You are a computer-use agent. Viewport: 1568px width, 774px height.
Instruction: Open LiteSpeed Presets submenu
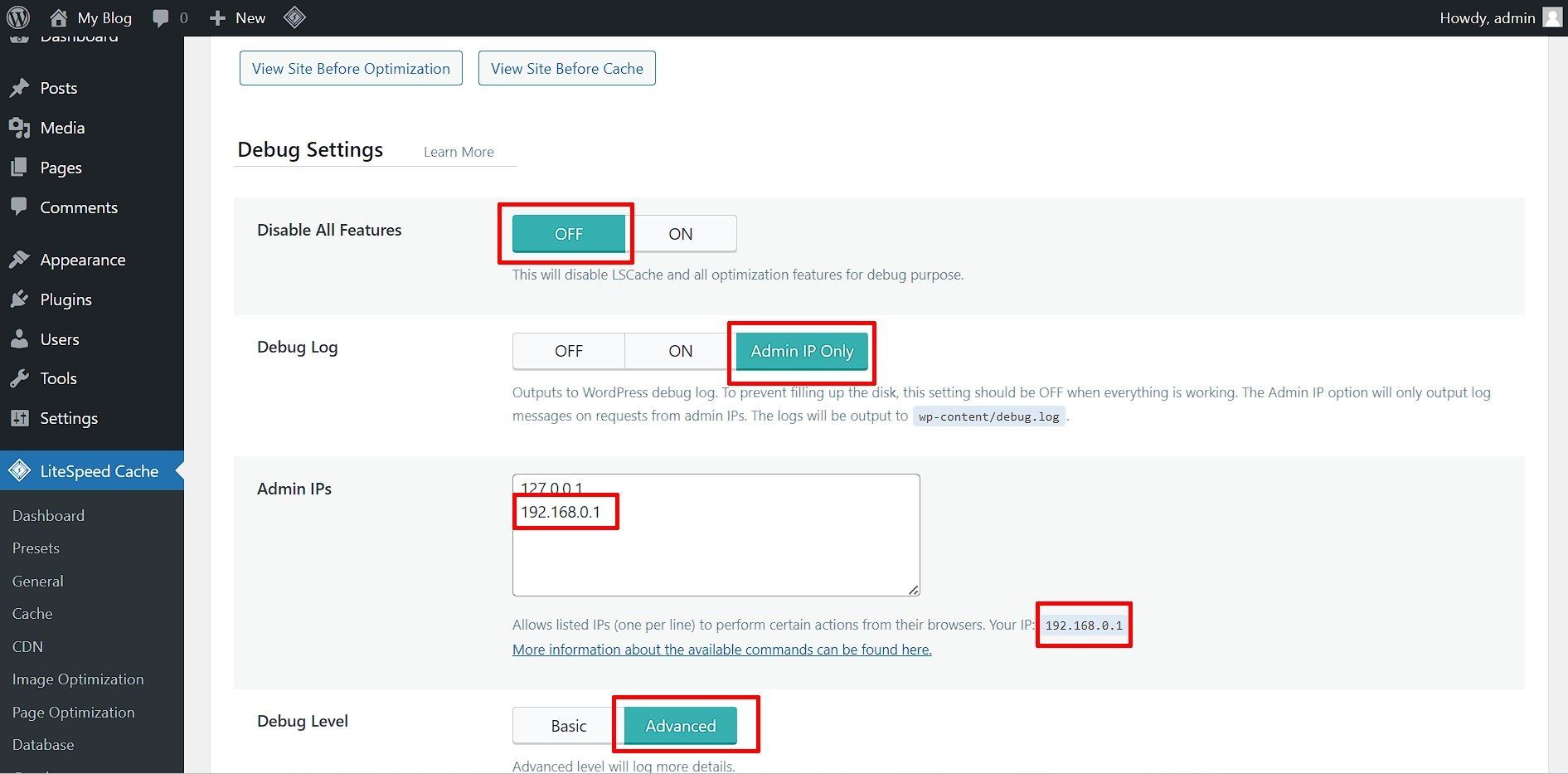[36, 548]
